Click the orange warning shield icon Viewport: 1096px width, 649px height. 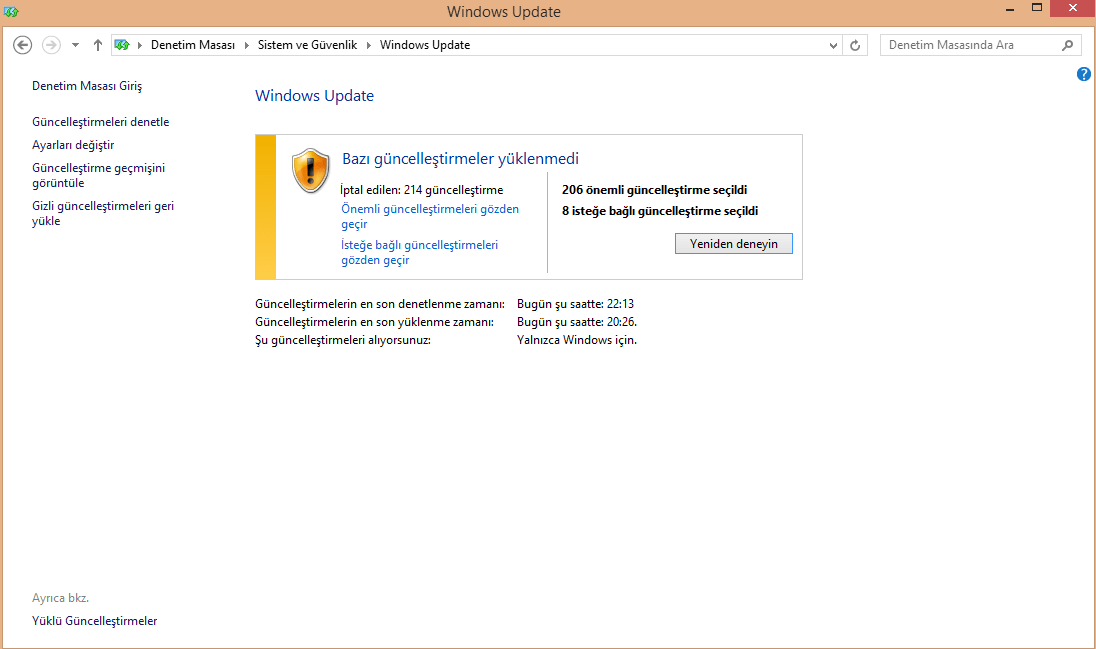tap(310, 171)
